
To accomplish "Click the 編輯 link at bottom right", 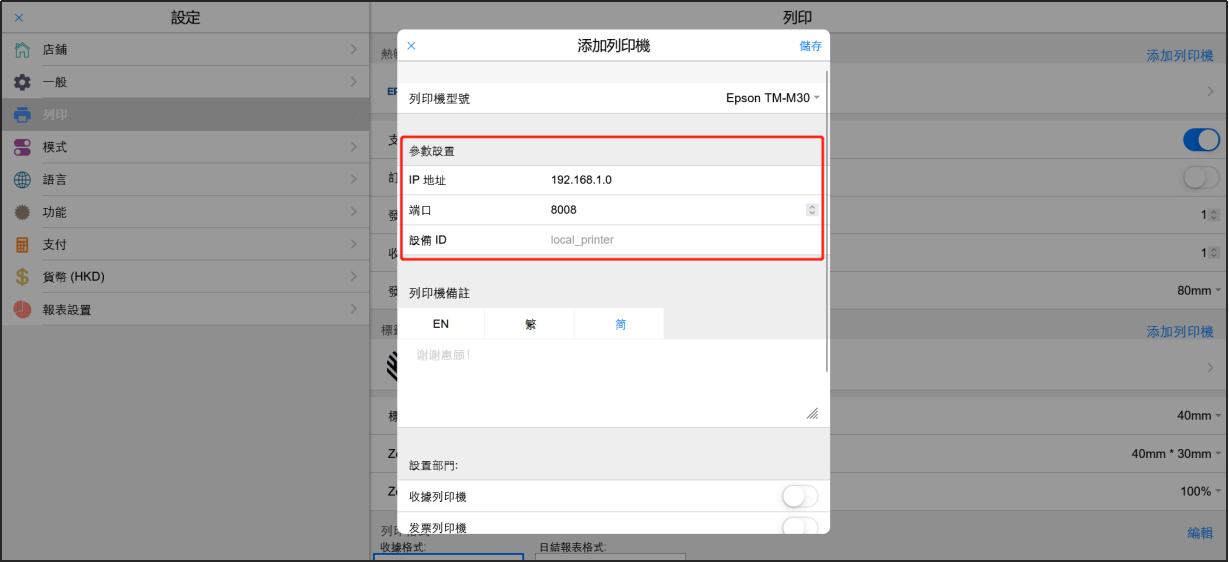I will coord(1200,533).
